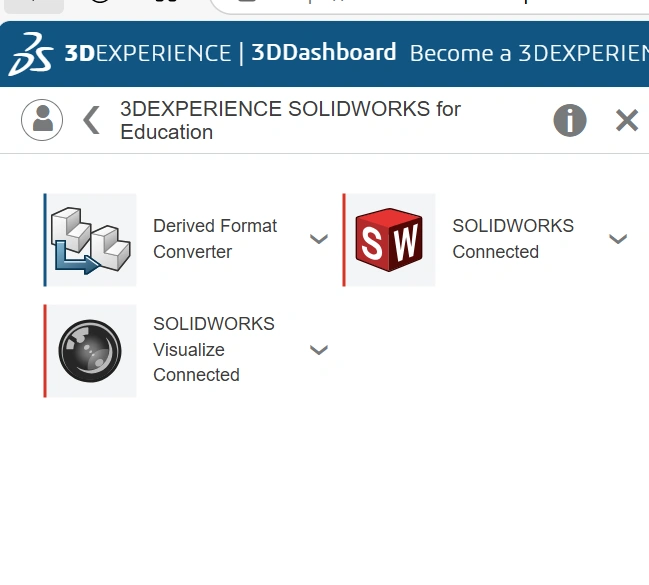Open the "Become a 3DEXPERIENCE" dashboard tab
649x585 pixels.
pyautogui.click(x=528, y=53)
